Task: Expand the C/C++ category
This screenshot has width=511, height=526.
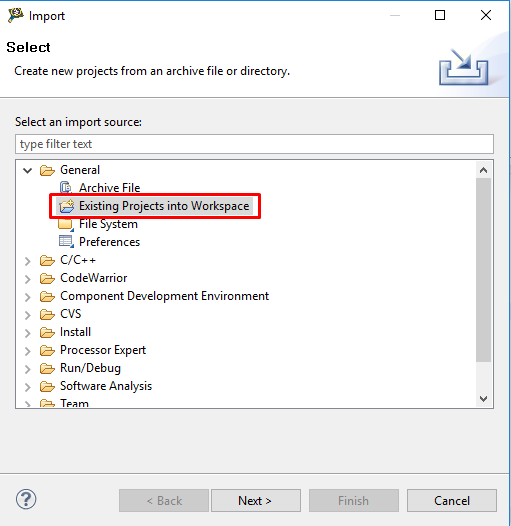Action: (x=28, y=261)
